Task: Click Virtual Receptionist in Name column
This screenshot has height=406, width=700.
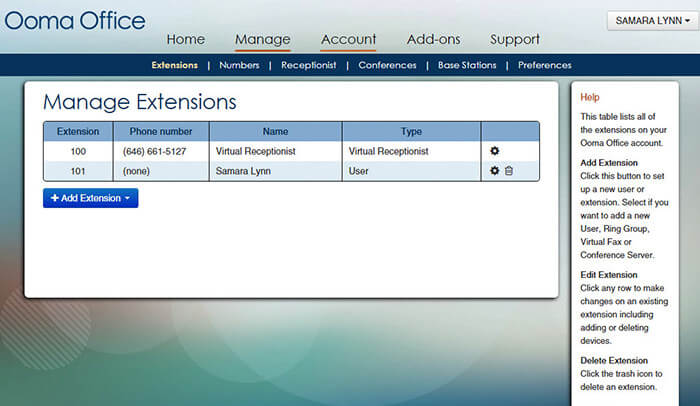Action: [255, 151]
